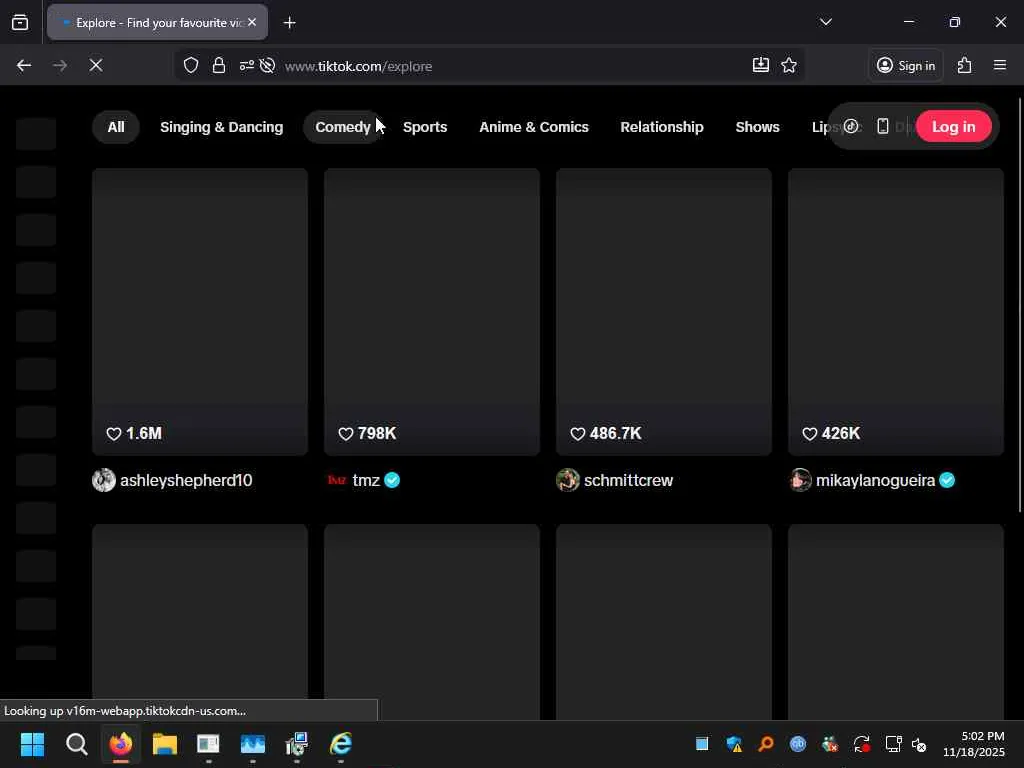This screenshot has width=1024, height=768.
Task: Open schmittcrew's video thumbnail
Action: pyautogui.click(x=664, y=312)
